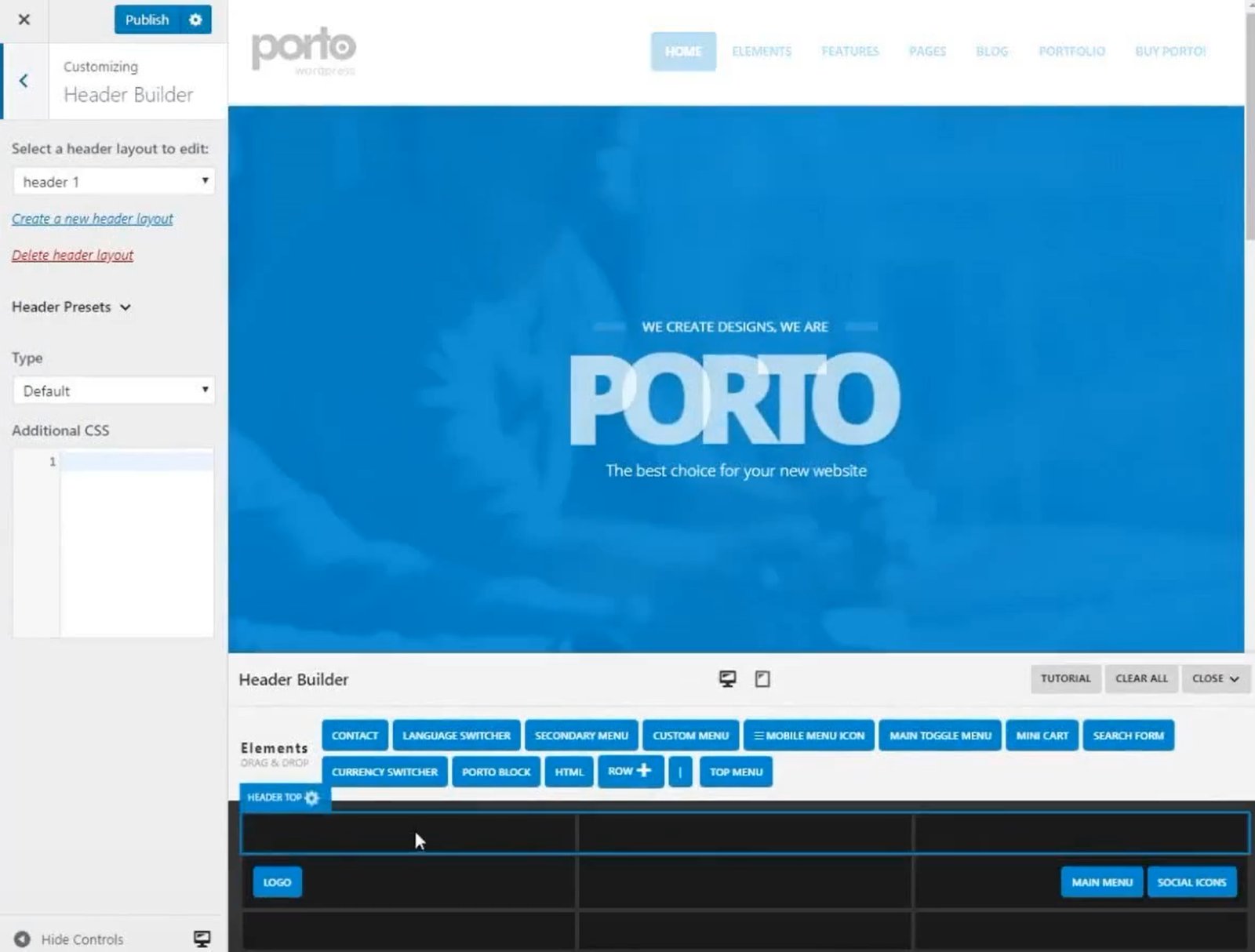Select the vertical divider element

click(x=680, y=772)
